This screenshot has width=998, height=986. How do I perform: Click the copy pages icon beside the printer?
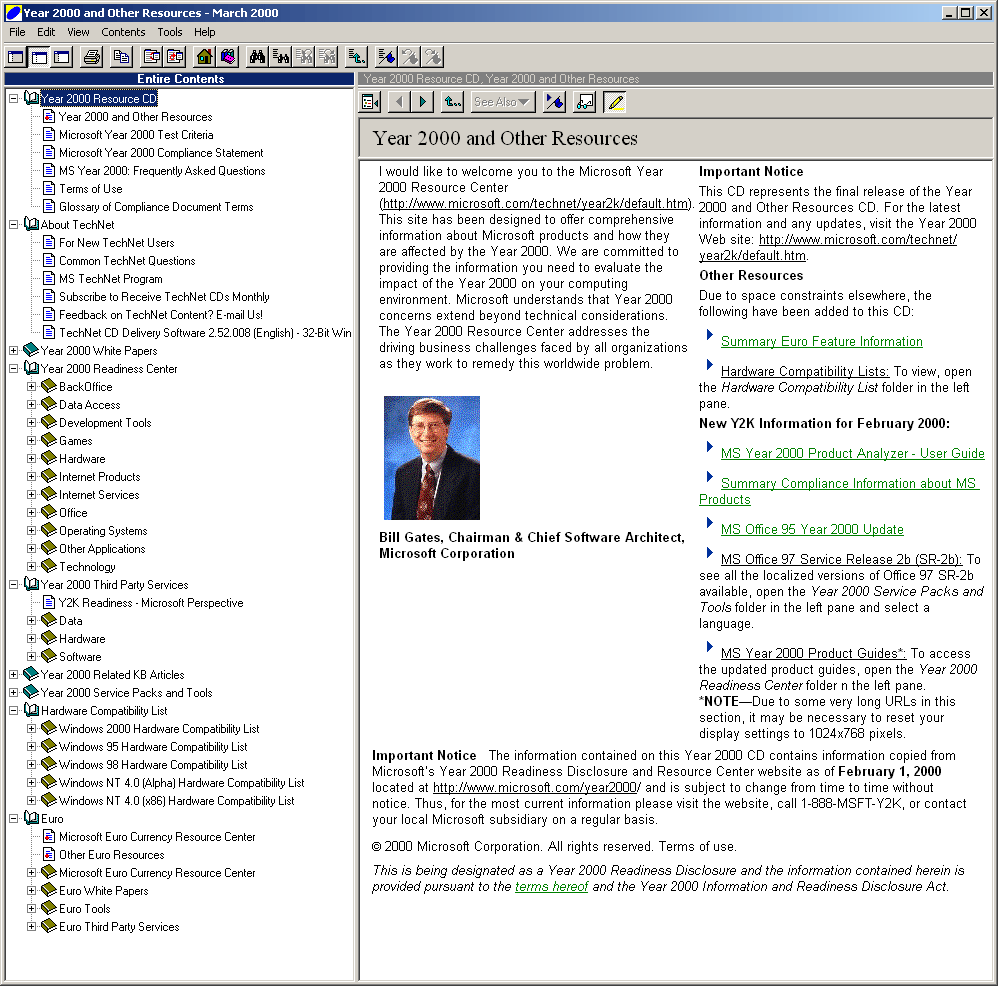pos(122,57)
